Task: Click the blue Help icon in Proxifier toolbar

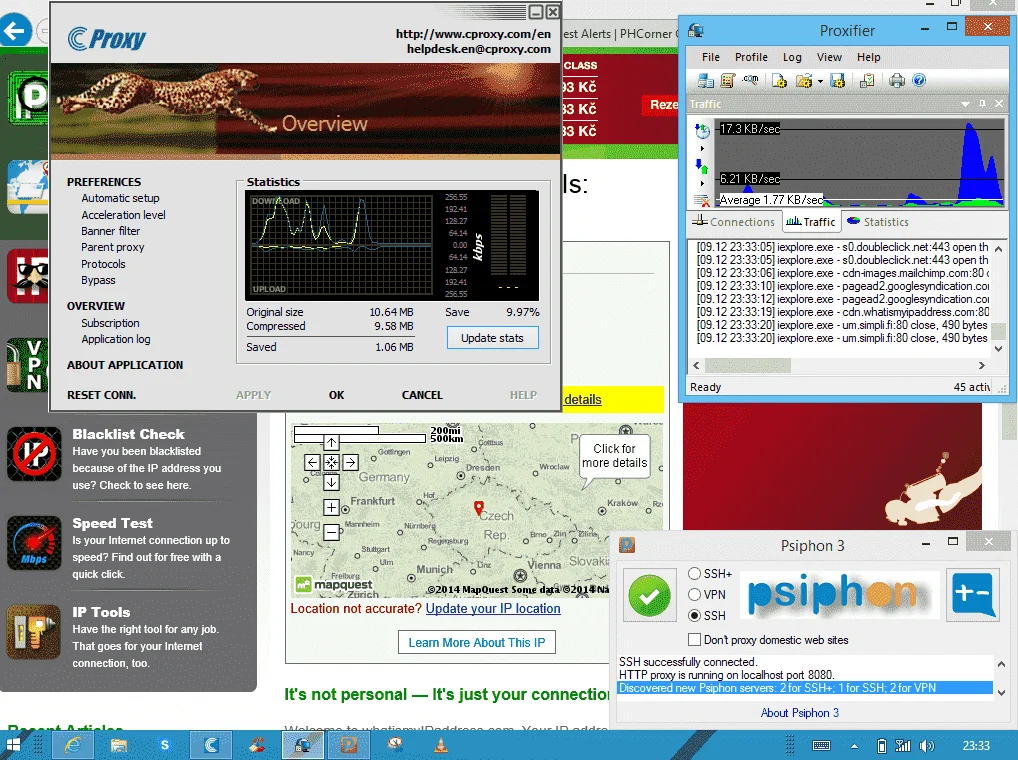Action: point(919,80)
